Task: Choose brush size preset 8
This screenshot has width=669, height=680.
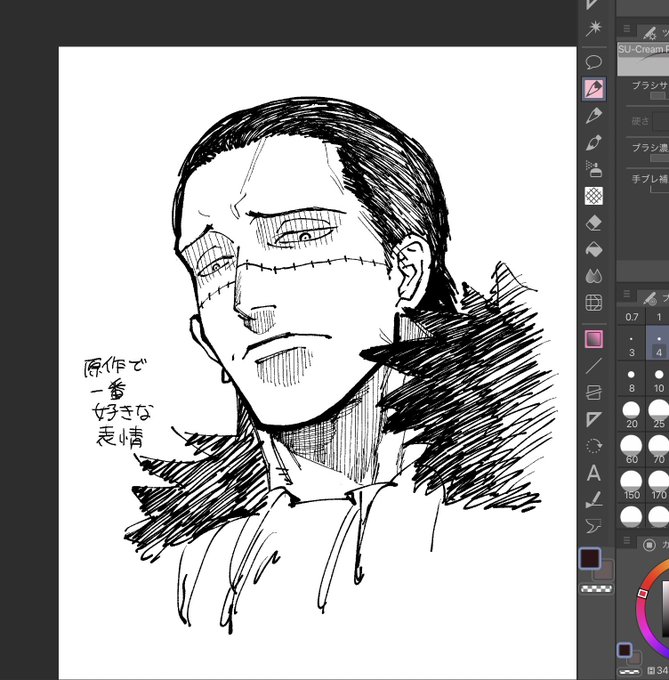Action: click(631, 379)
